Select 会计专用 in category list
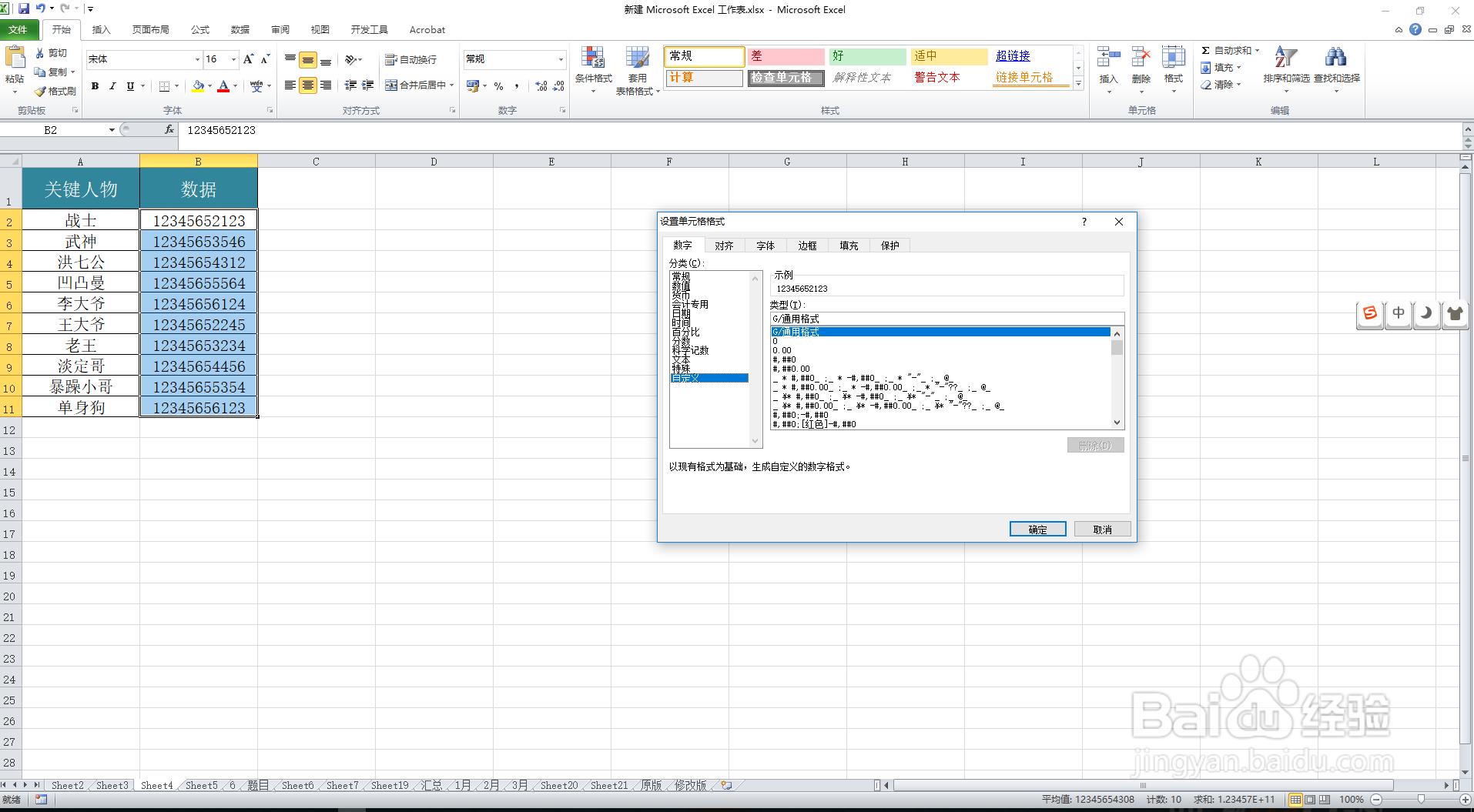 [690, 304]
